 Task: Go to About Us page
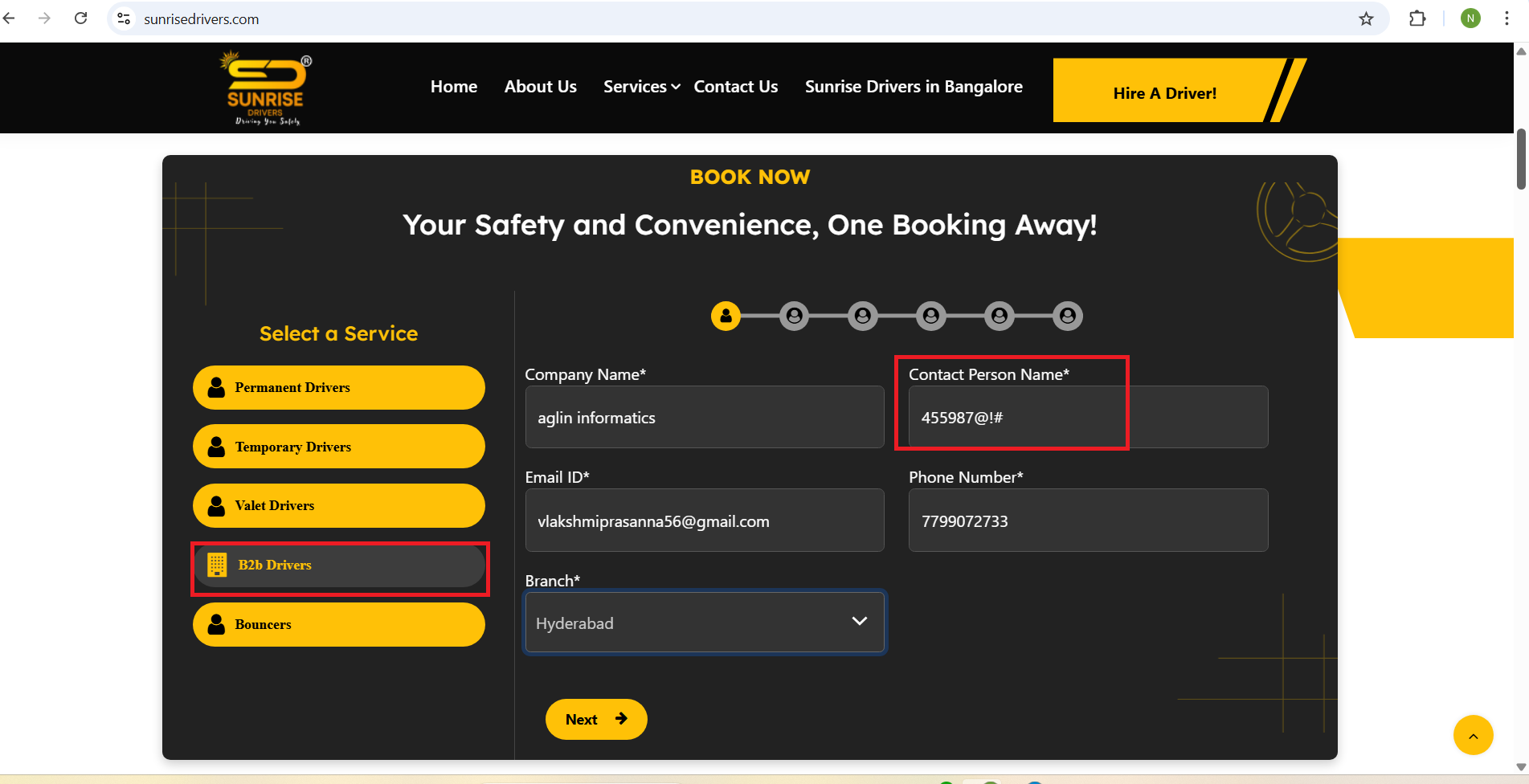click(x=540, y=87)
